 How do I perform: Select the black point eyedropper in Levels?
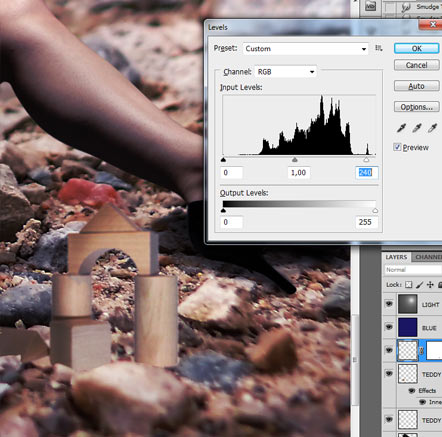coord(401,128)
